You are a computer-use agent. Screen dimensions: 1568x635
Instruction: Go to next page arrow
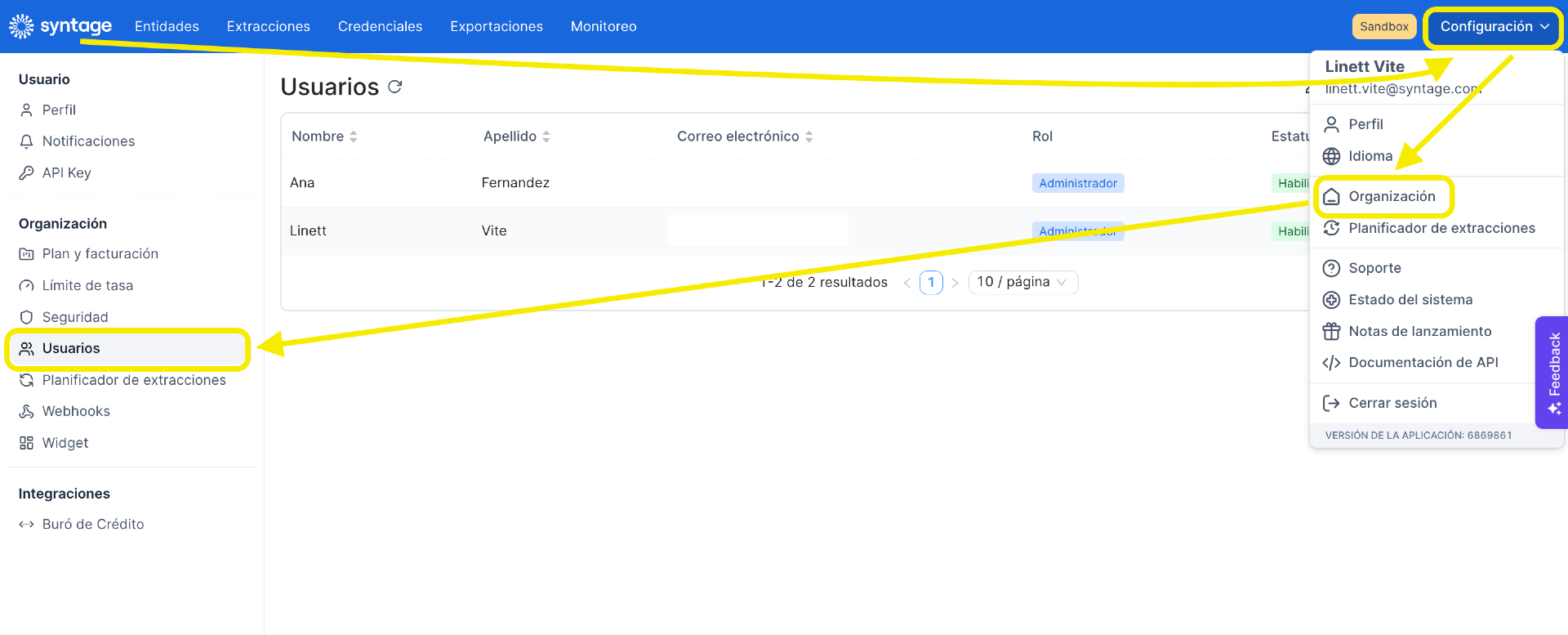(x=955, y=283)
